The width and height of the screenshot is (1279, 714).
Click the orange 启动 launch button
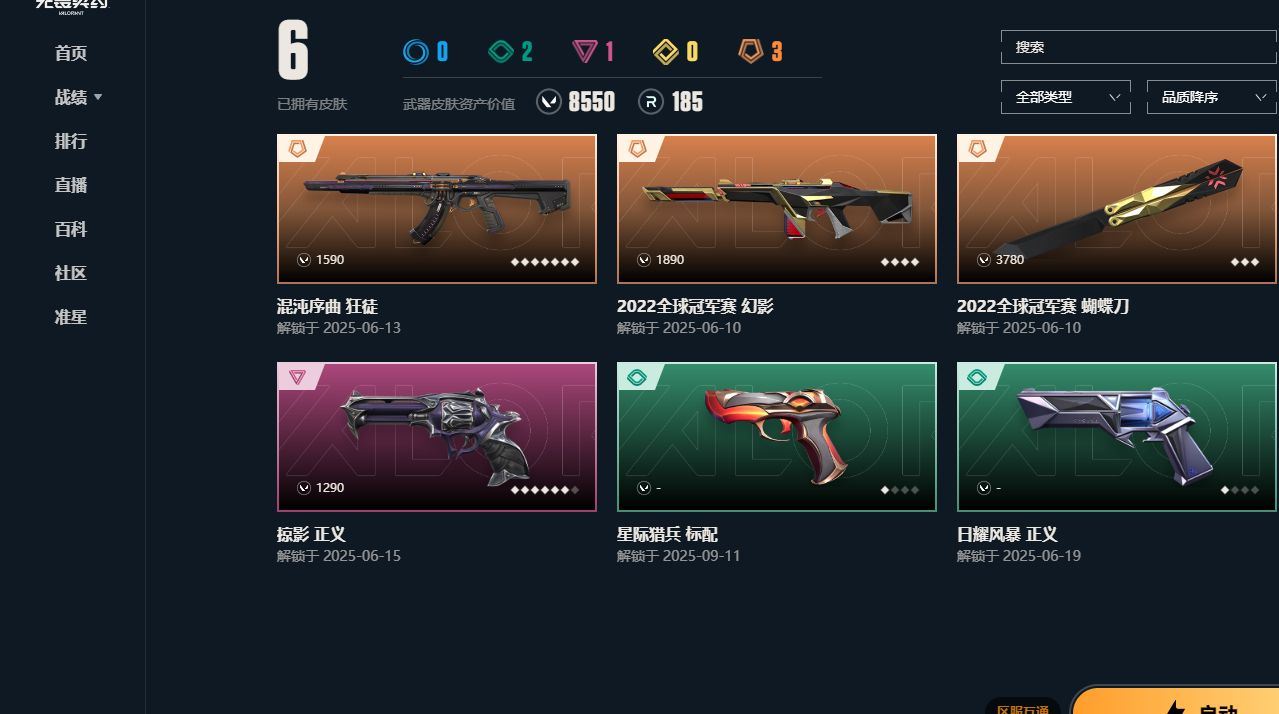click(1175, 702)
